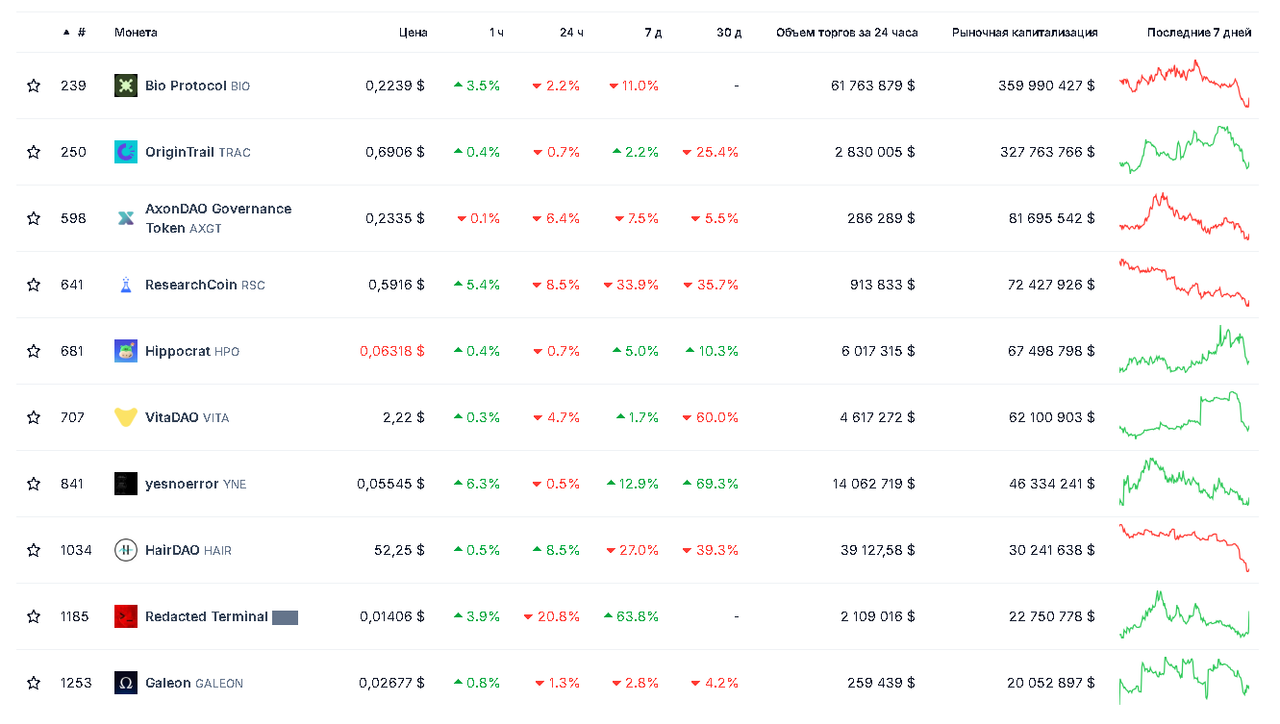
Task: Star HairDAO as favorite
Action: pyautogui.click(x=34, y=550)
